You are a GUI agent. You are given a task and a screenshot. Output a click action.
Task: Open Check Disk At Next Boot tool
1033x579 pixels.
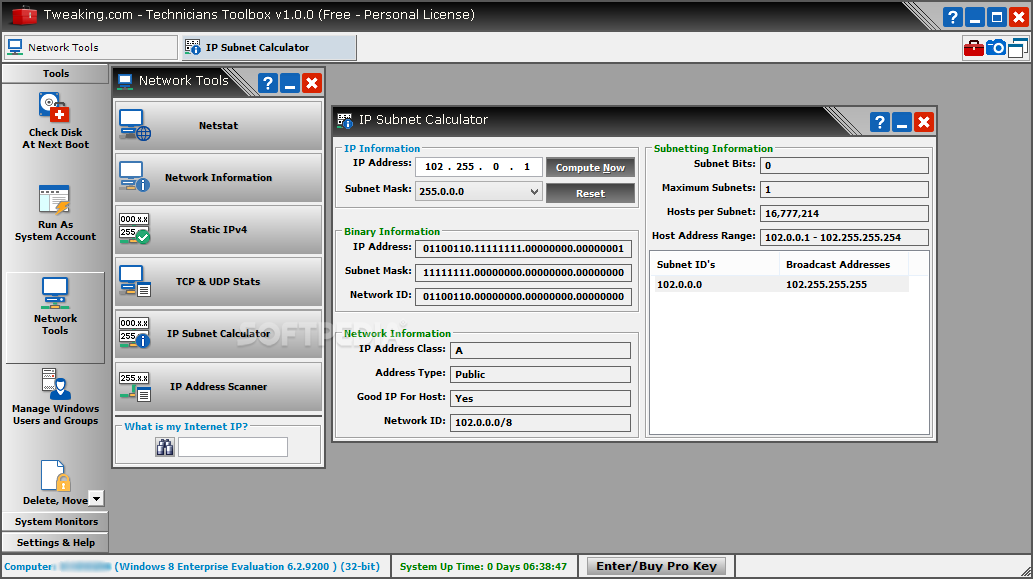click(x=55, y=121)
